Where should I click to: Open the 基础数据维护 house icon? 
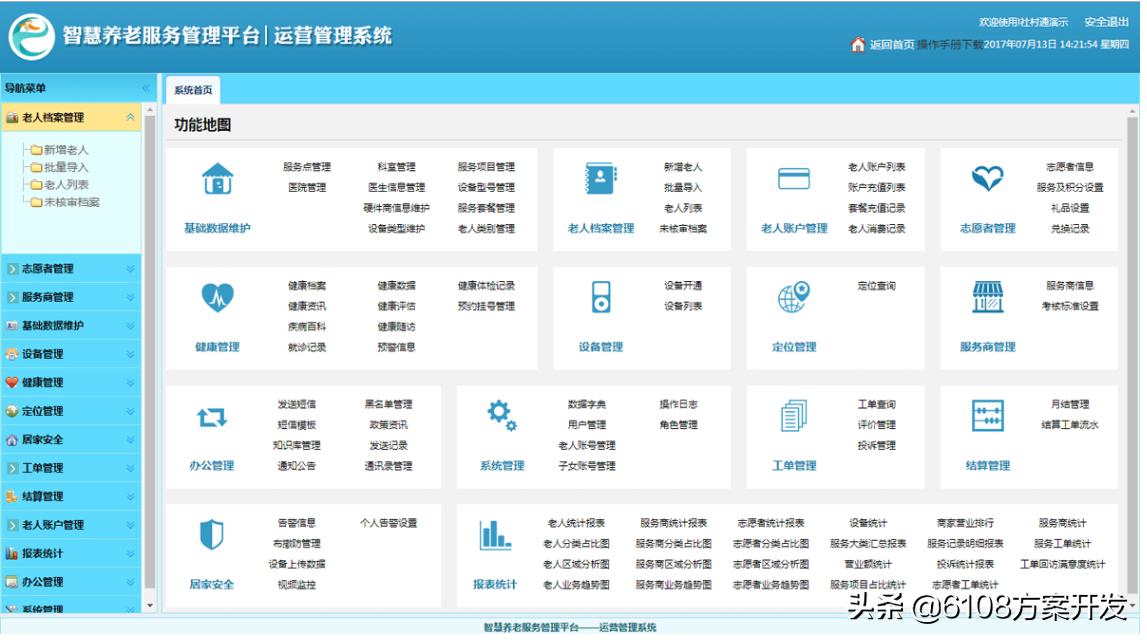pyautogui.click(x=214, y=180)
